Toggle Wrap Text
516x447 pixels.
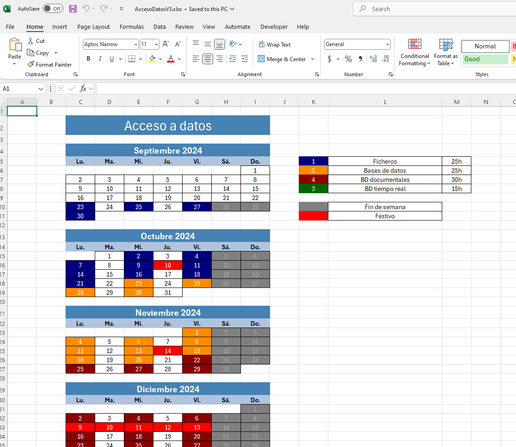click(x=275, y=44)
